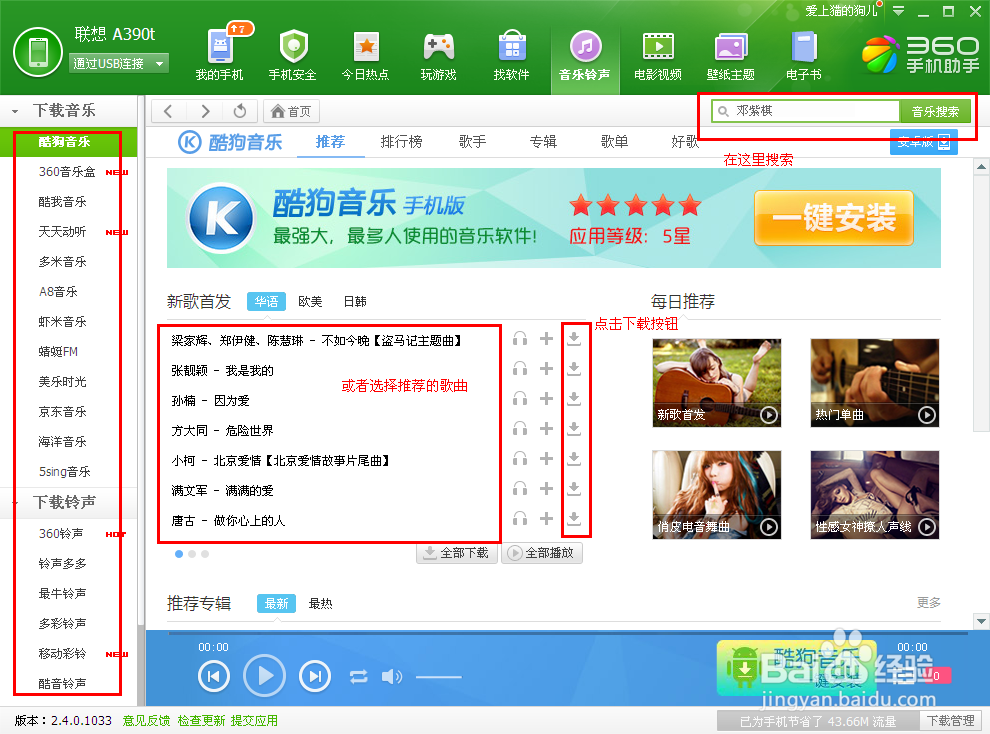Click the 全部播放 button
Screen dimensions: 990x734
click(542, 553)
